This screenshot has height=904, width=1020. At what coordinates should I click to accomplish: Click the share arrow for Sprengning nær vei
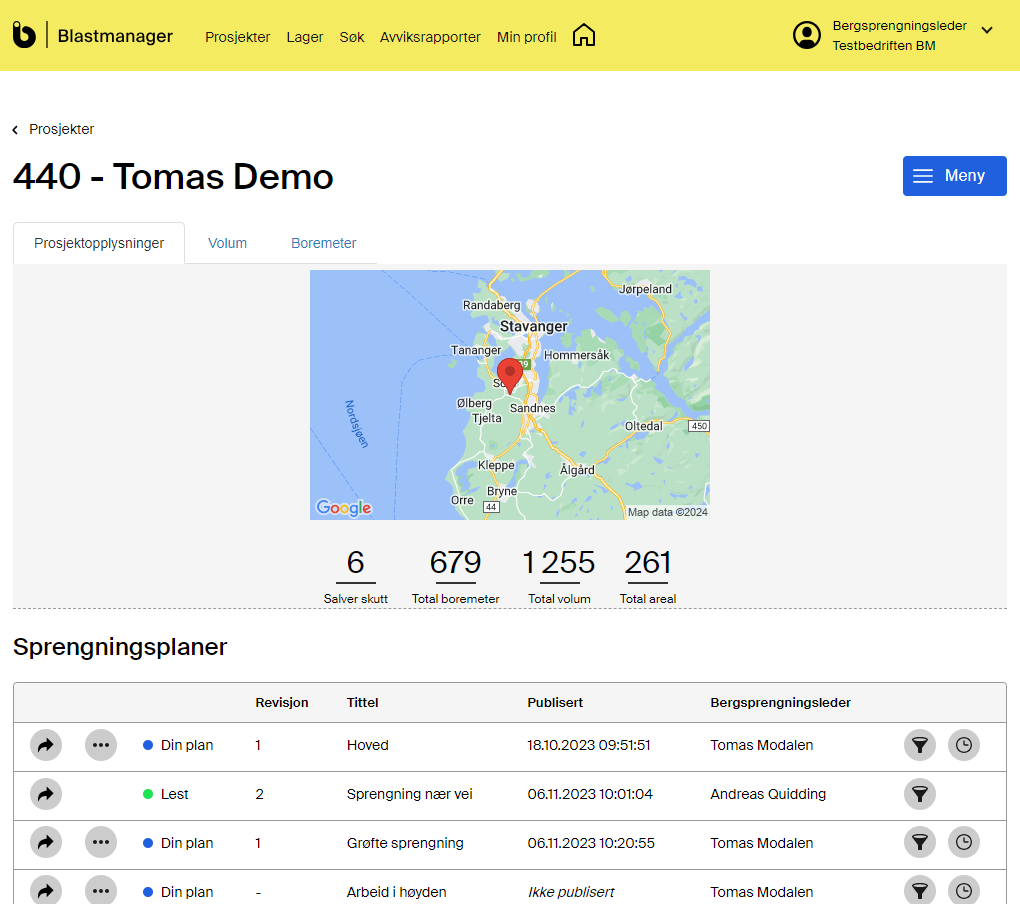tap(45, 794)
